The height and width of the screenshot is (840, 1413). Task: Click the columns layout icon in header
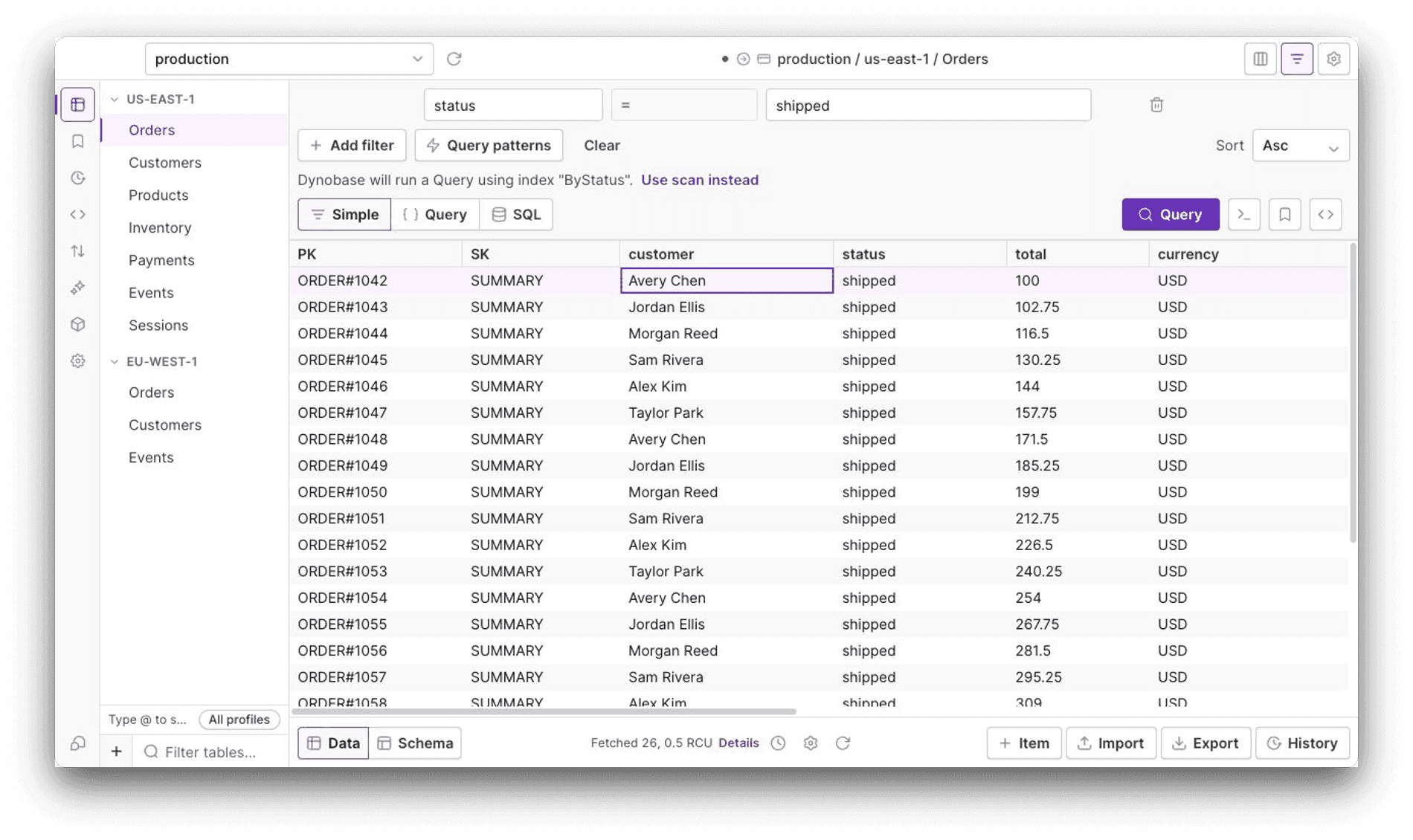click(x=1261, y=59)
